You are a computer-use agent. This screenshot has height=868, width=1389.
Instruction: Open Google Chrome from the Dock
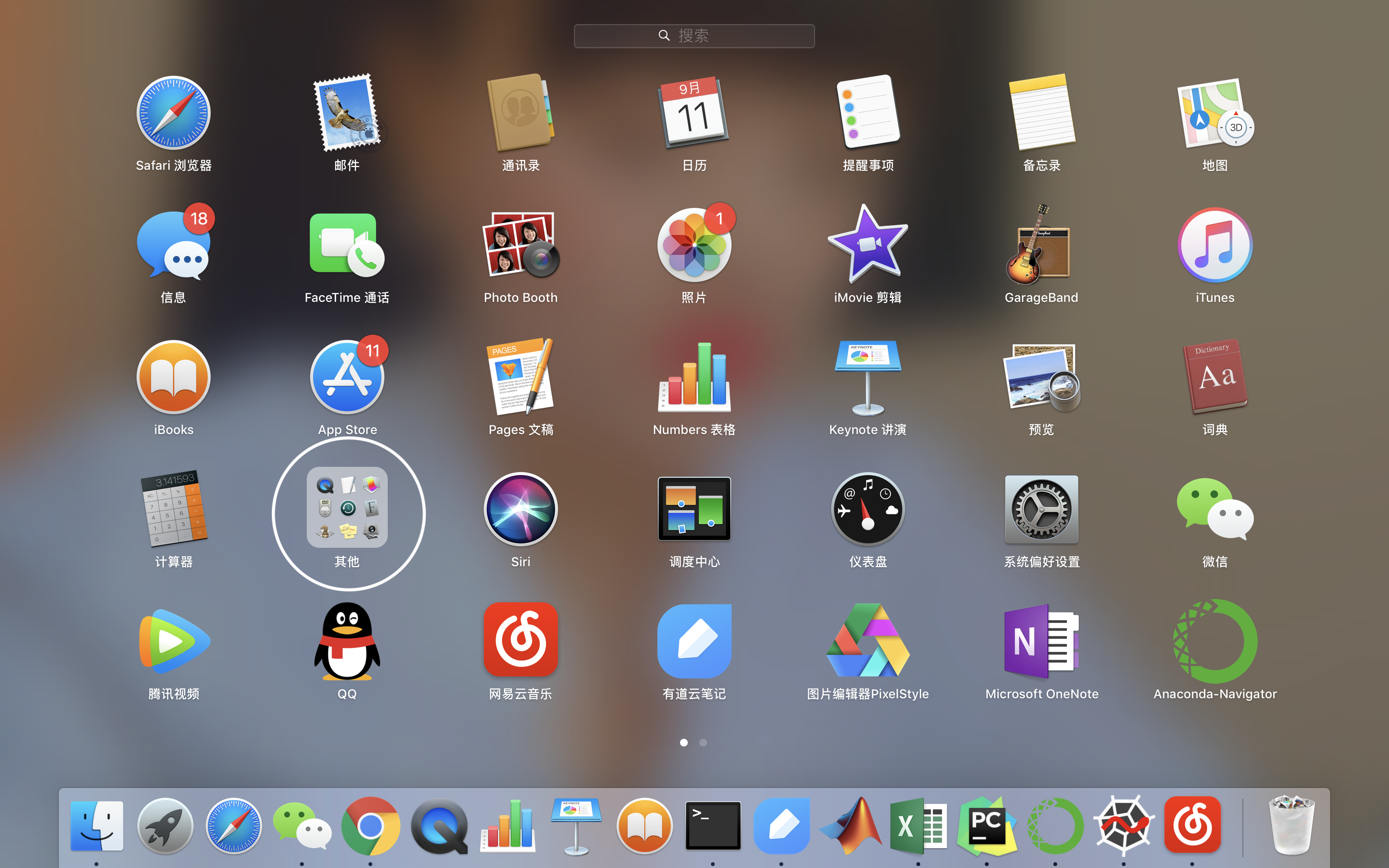click(370, 826)
